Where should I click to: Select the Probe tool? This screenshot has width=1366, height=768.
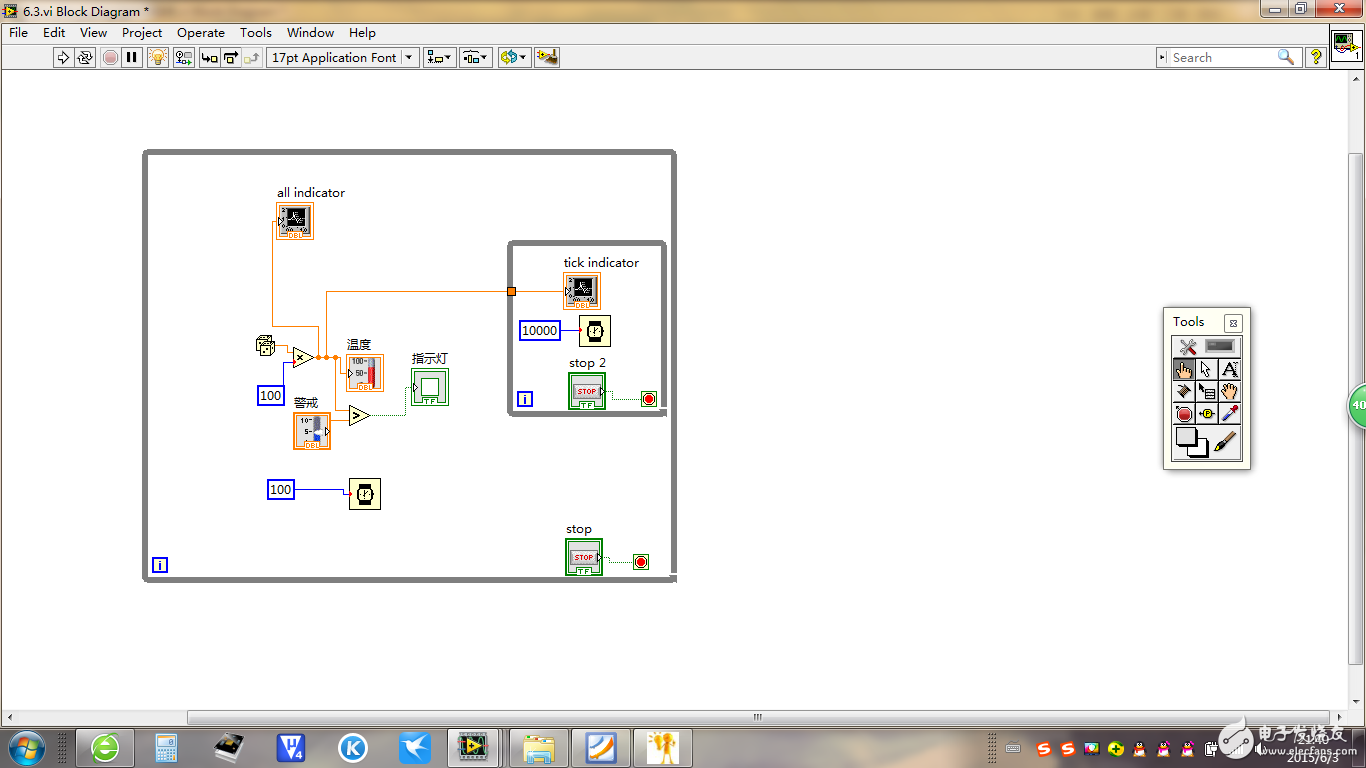click(1207, 414)
